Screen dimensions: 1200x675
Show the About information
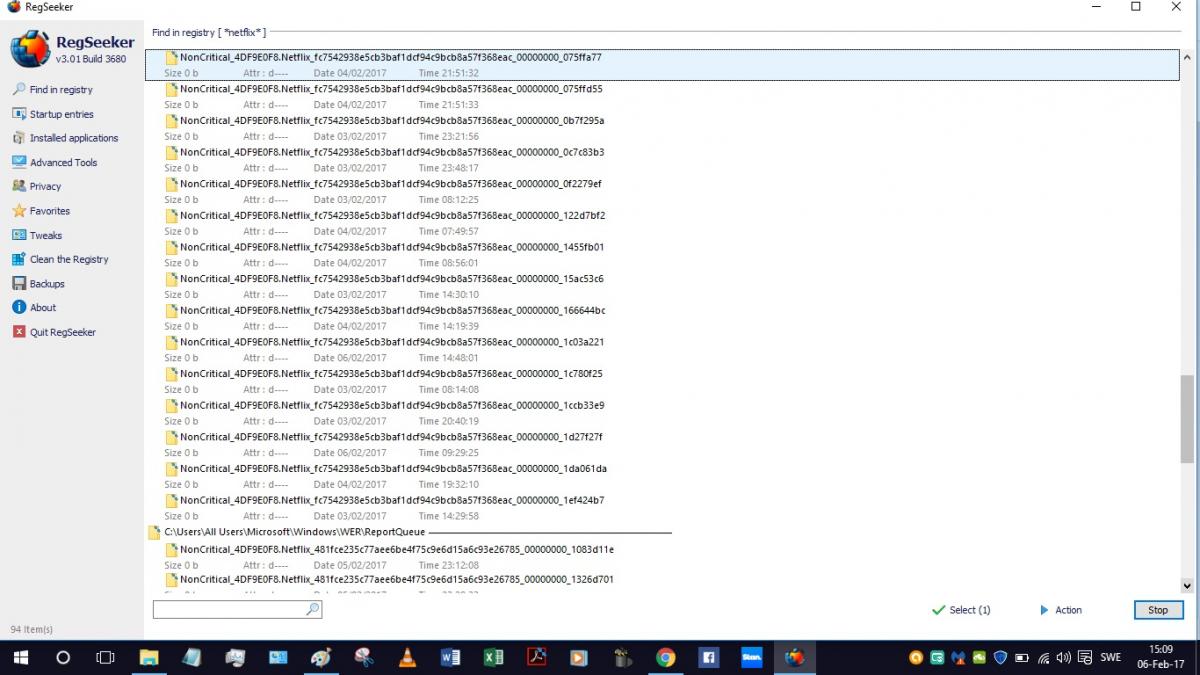click(x=34, y=308)
